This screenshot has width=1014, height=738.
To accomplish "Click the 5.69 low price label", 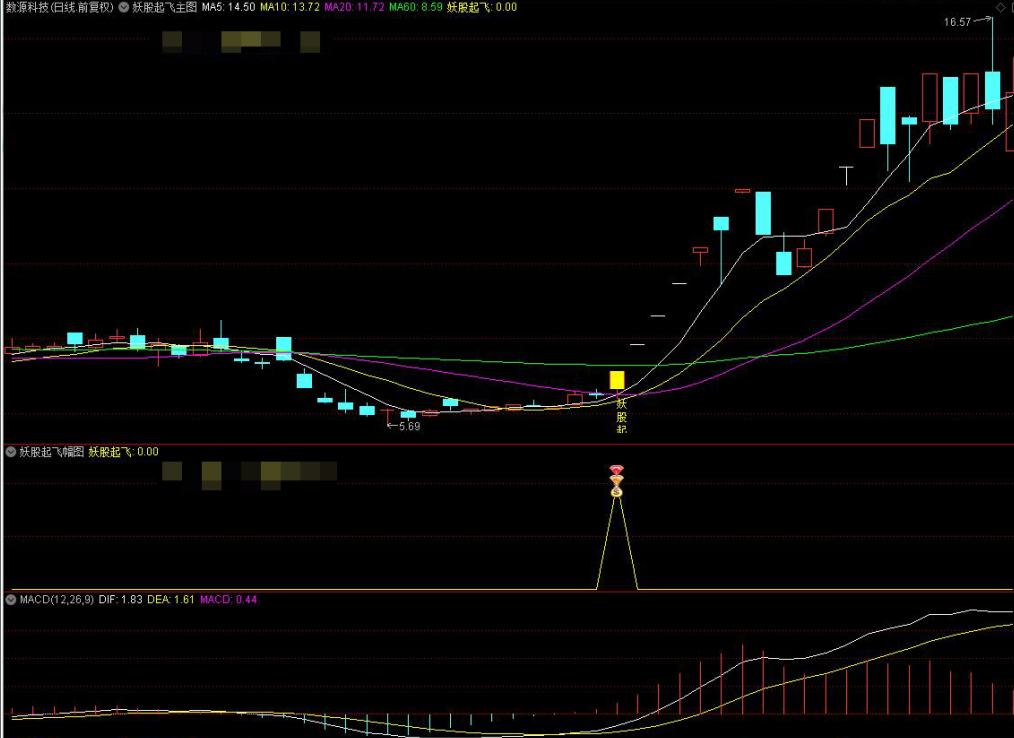I will [x=409, y=426].
